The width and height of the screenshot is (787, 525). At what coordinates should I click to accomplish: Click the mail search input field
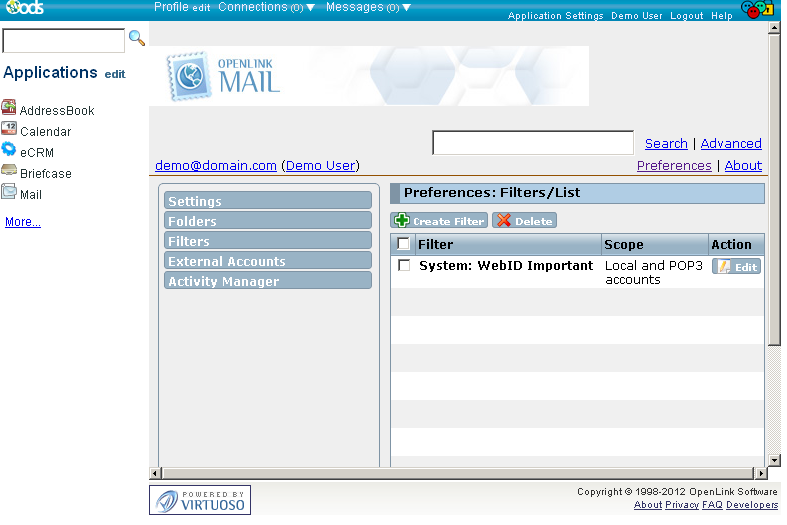tap(533, 143)
